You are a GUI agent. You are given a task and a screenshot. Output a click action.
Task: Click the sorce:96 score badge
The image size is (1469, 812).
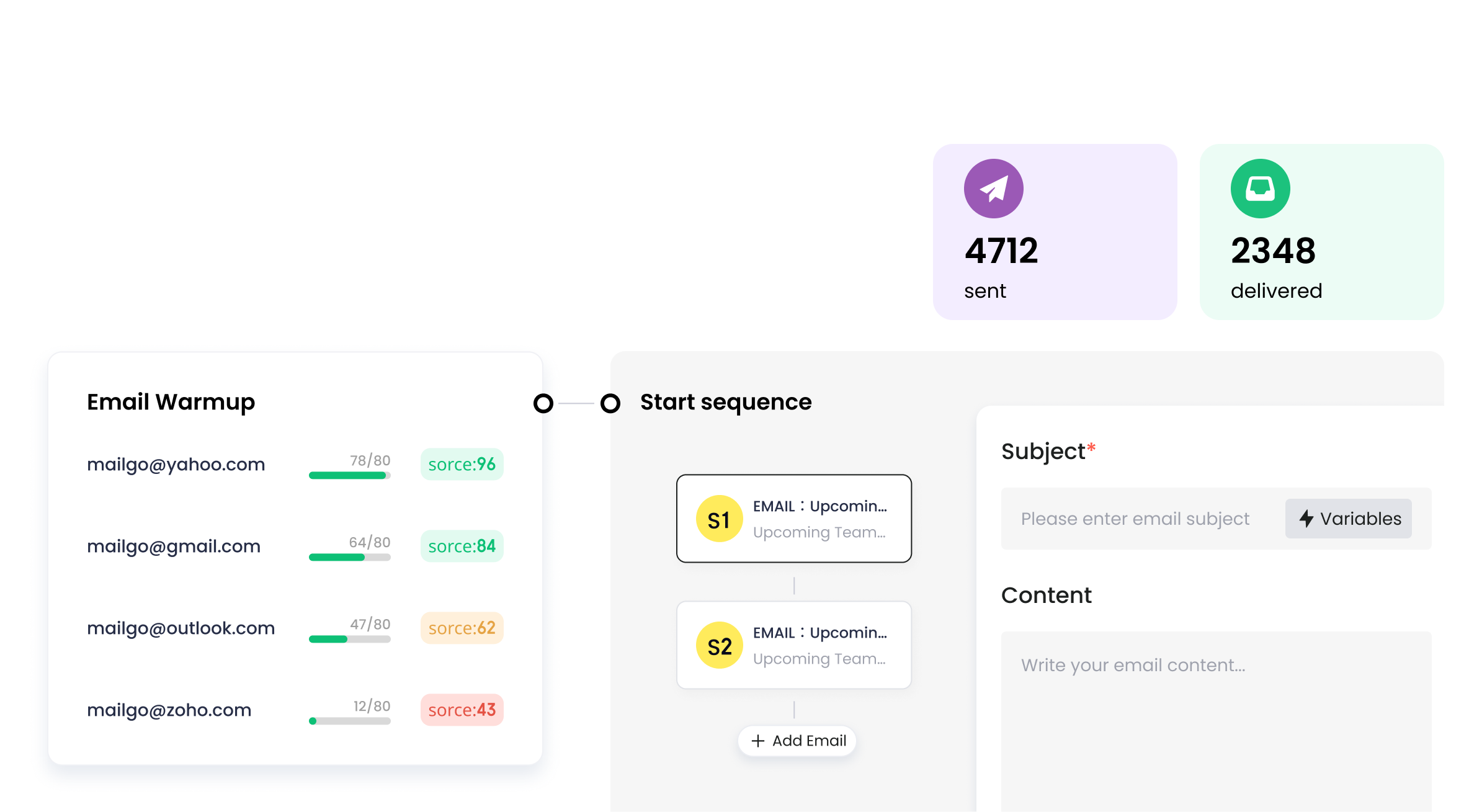pyautogui.click(x=462, y=464)
